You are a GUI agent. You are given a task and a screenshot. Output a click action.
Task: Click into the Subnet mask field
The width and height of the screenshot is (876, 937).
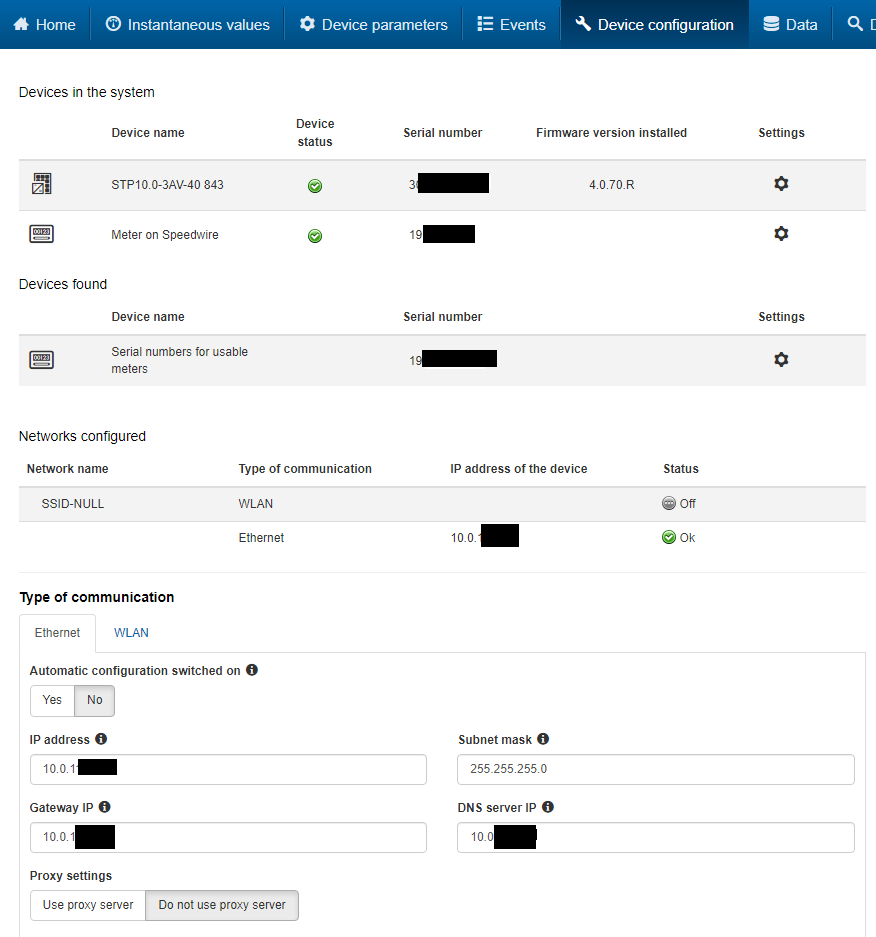click(x=656, y=769)
